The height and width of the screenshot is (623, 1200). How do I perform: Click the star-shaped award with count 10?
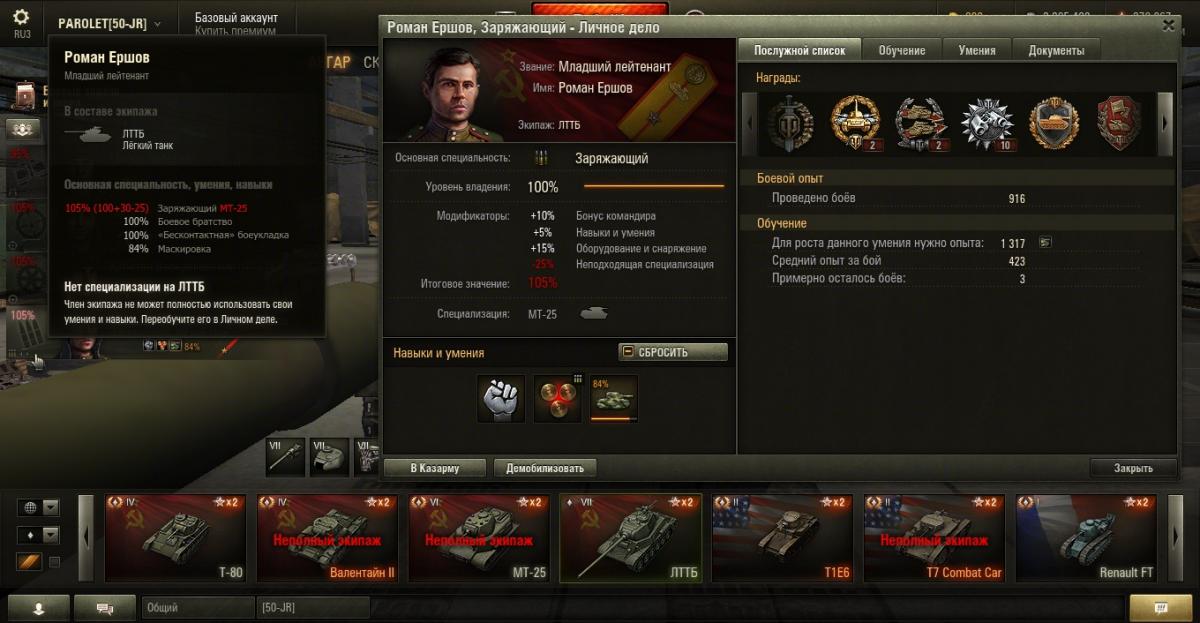pos(987,124)
